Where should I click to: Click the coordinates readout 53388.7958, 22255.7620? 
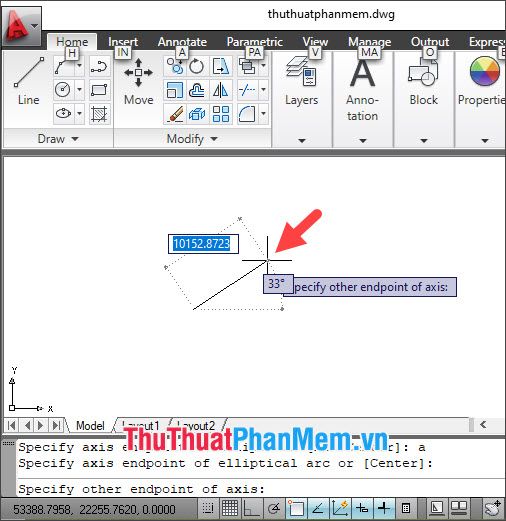point(94,509)
